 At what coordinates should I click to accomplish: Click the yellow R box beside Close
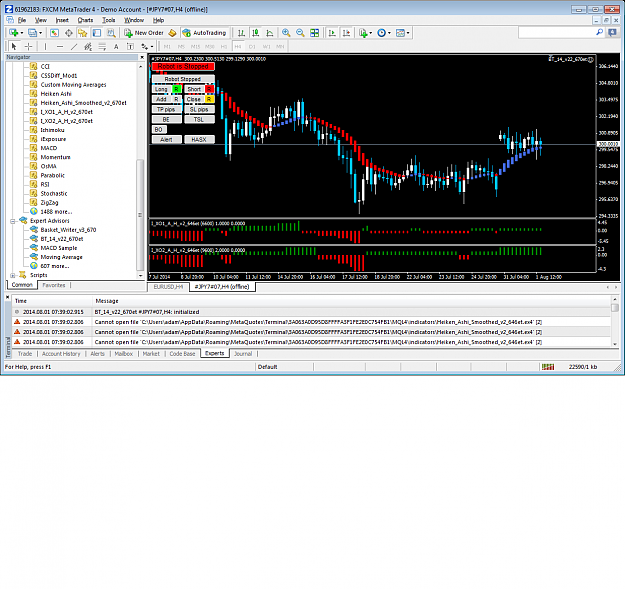[x=209, y=99]
